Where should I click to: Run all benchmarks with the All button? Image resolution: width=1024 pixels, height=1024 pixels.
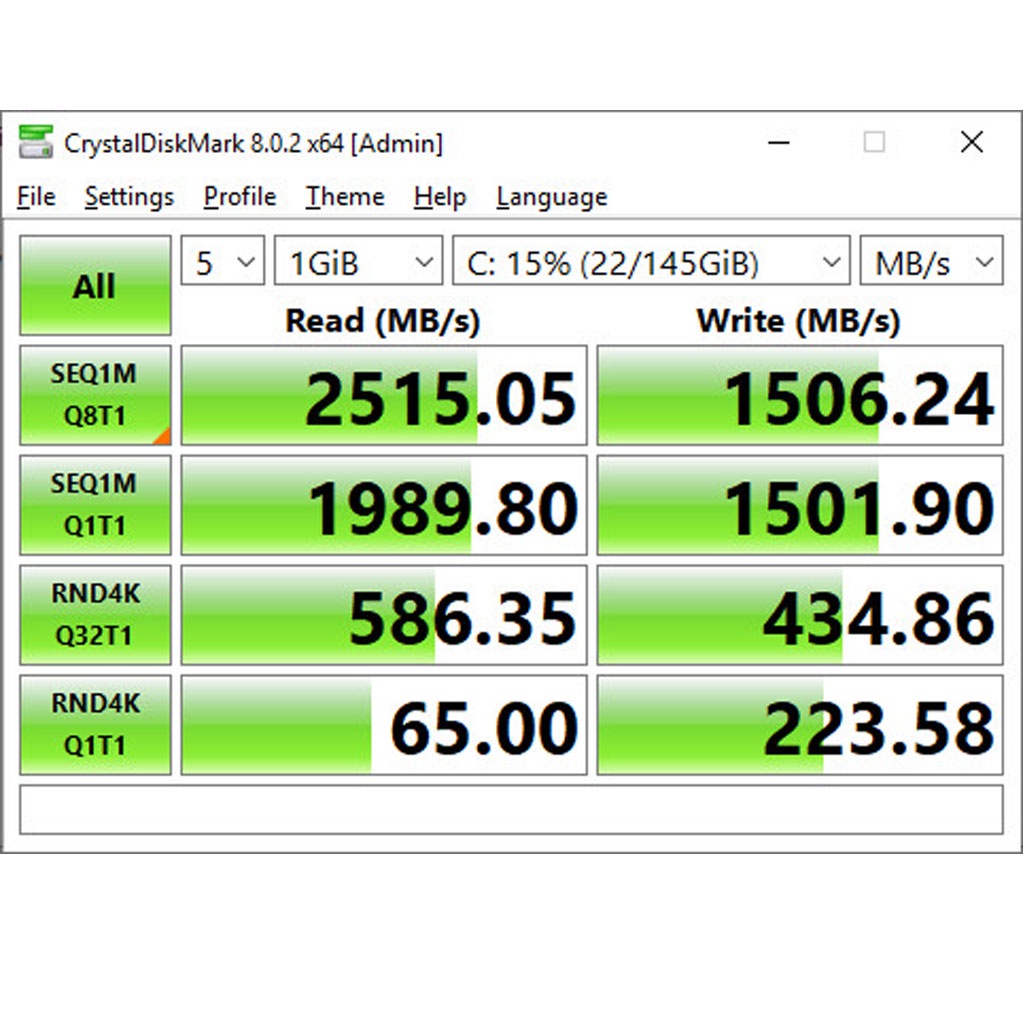click(x=95, y=286)
